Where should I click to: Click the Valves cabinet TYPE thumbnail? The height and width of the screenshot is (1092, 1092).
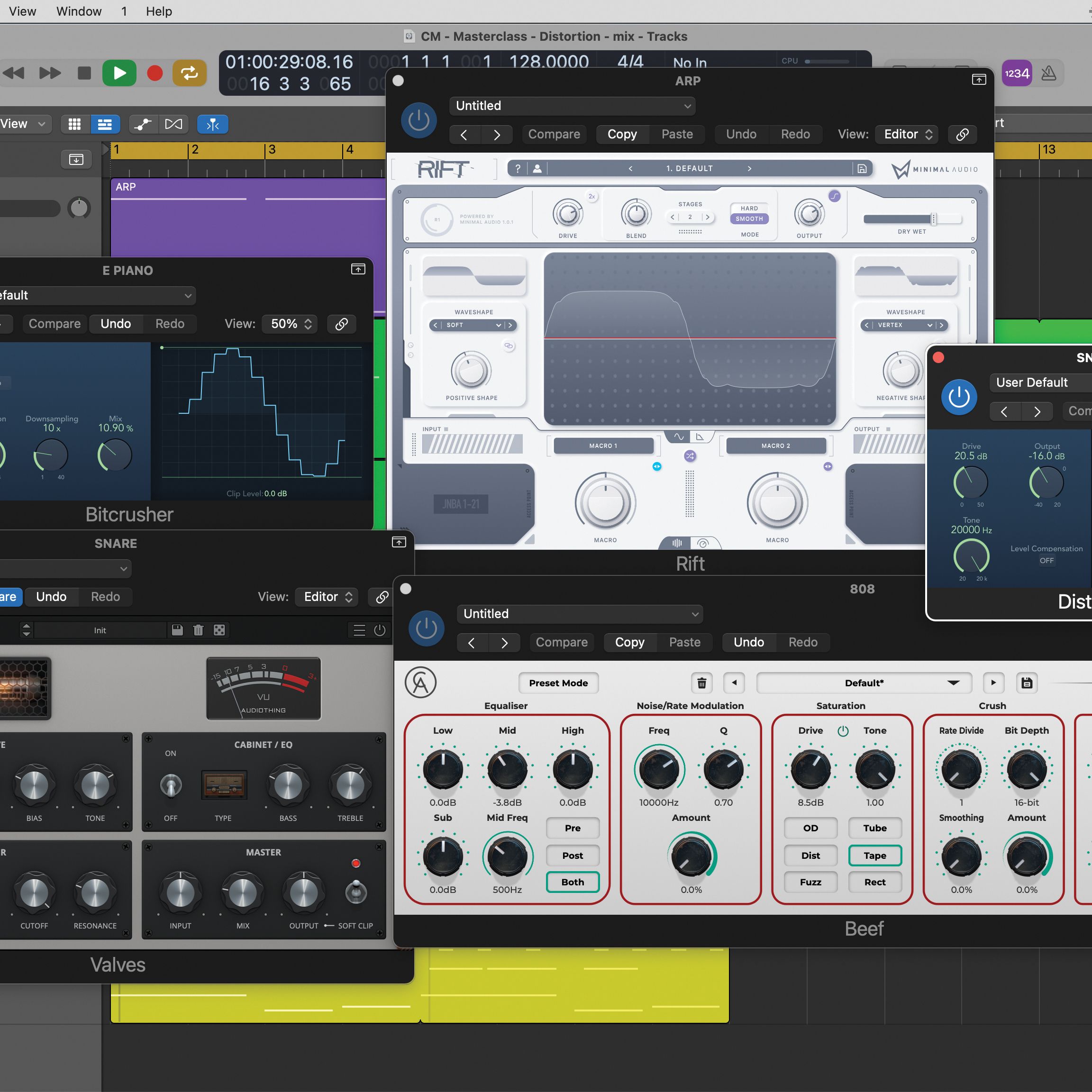coord(224,785)
